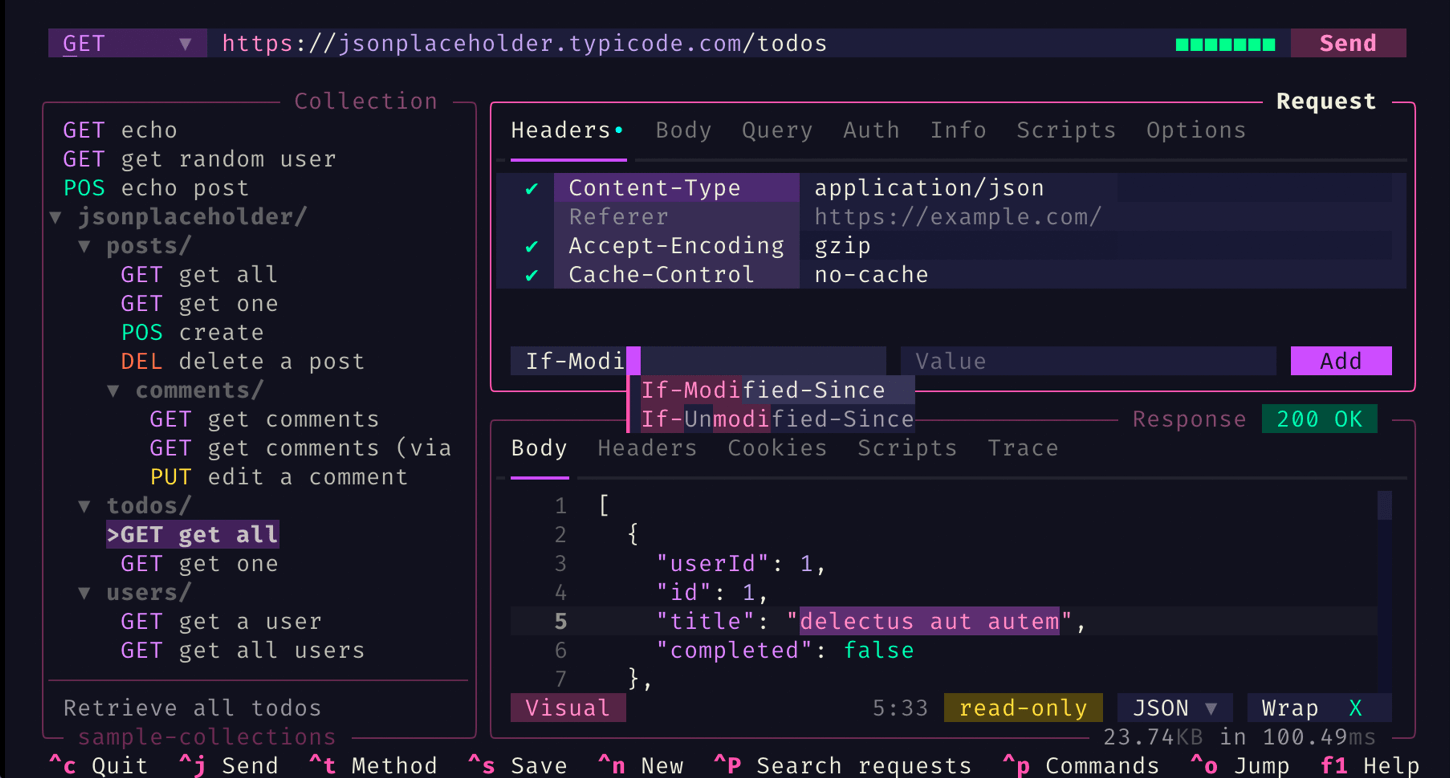Click the green loading progress indicator

(x=1225, y=44)
